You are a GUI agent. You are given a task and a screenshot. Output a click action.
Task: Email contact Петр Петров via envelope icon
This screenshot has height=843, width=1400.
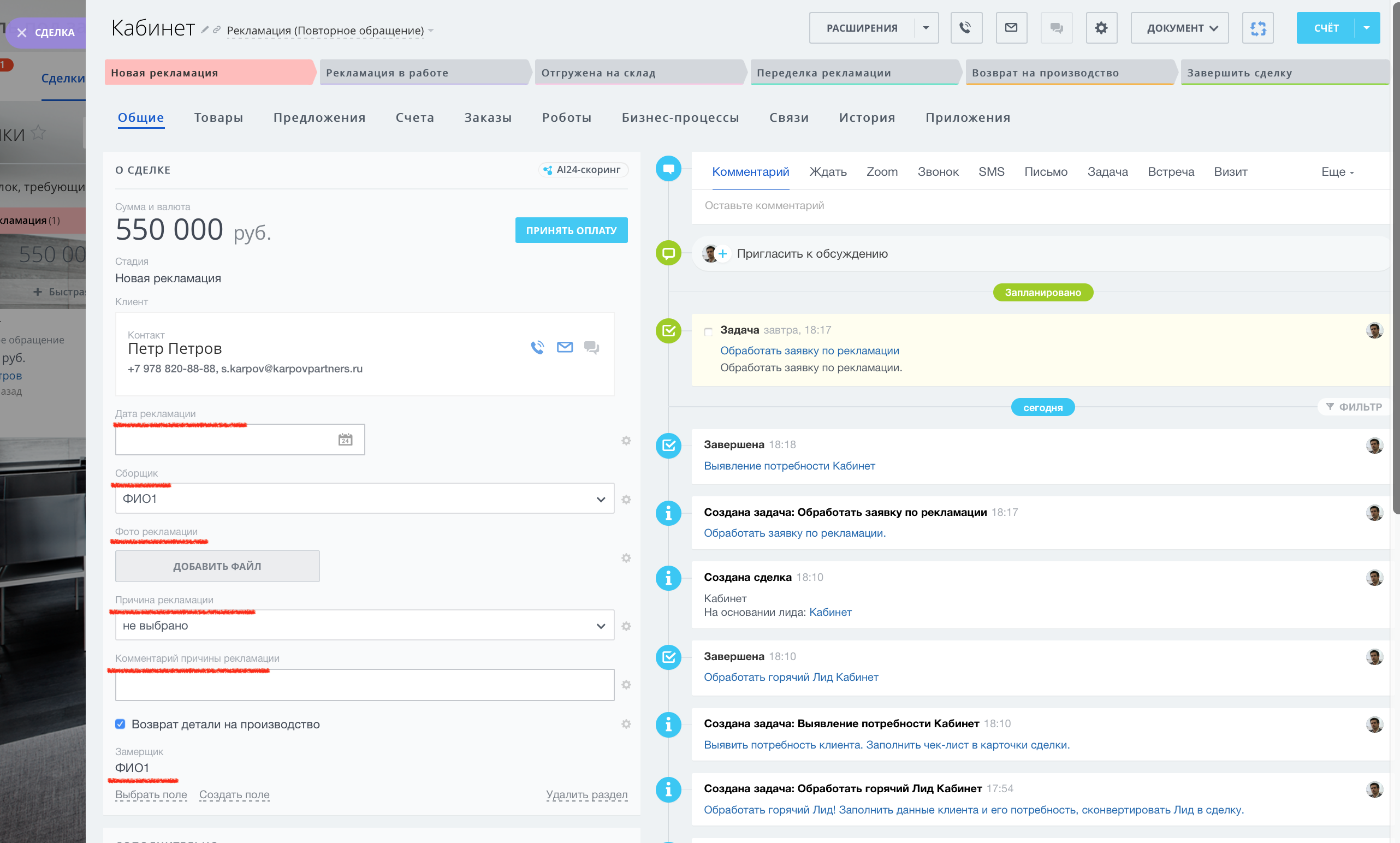click(565, 347)
